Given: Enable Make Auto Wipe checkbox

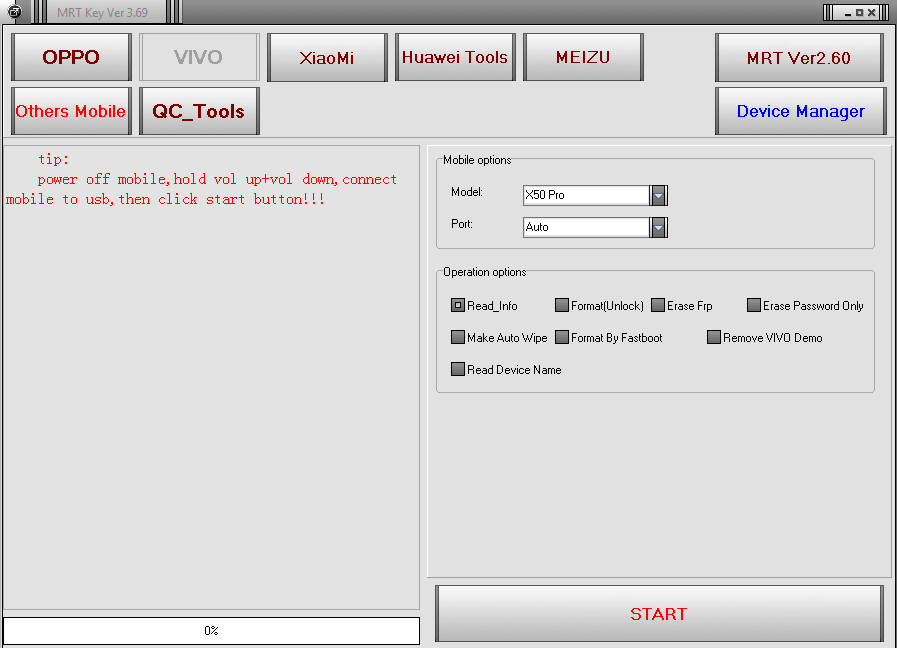Looking at the screenshot, I should (458, 337).
